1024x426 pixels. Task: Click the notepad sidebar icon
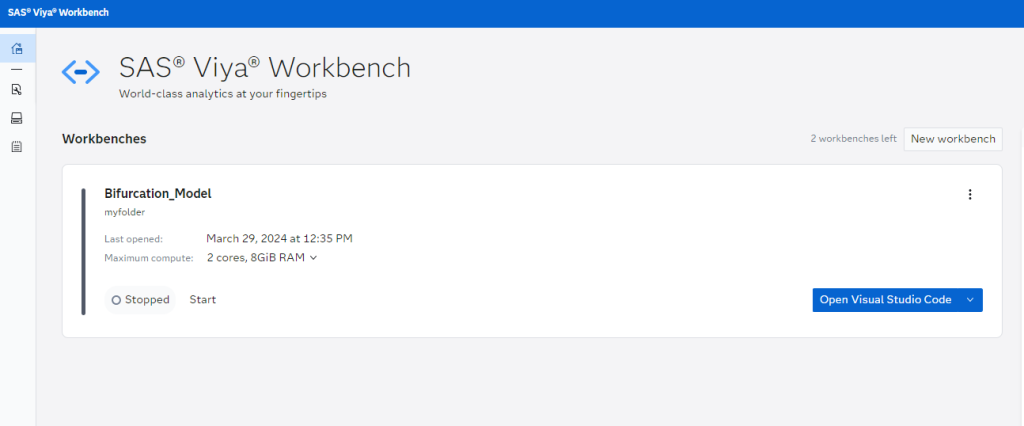(17, 147)
